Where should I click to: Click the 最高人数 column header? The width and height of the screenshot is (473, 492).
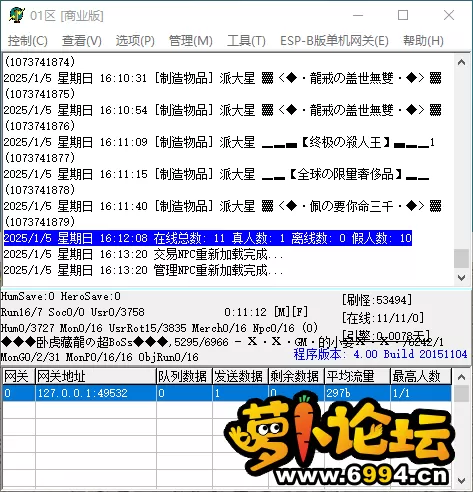click(421, 377)
